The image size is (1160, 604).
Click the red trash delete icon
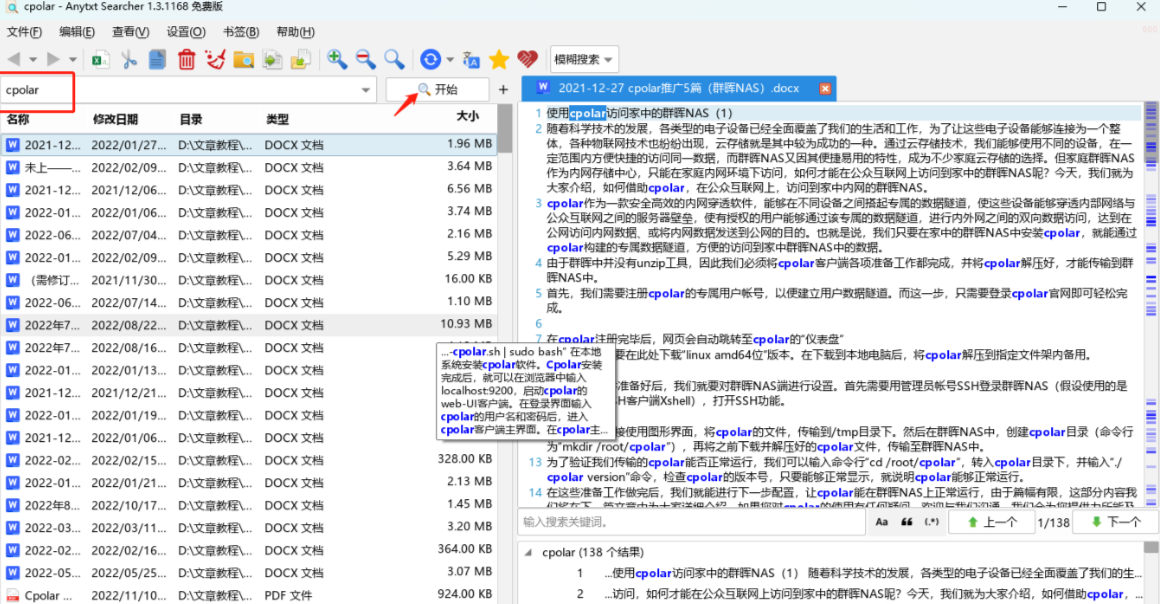point(186,60)
